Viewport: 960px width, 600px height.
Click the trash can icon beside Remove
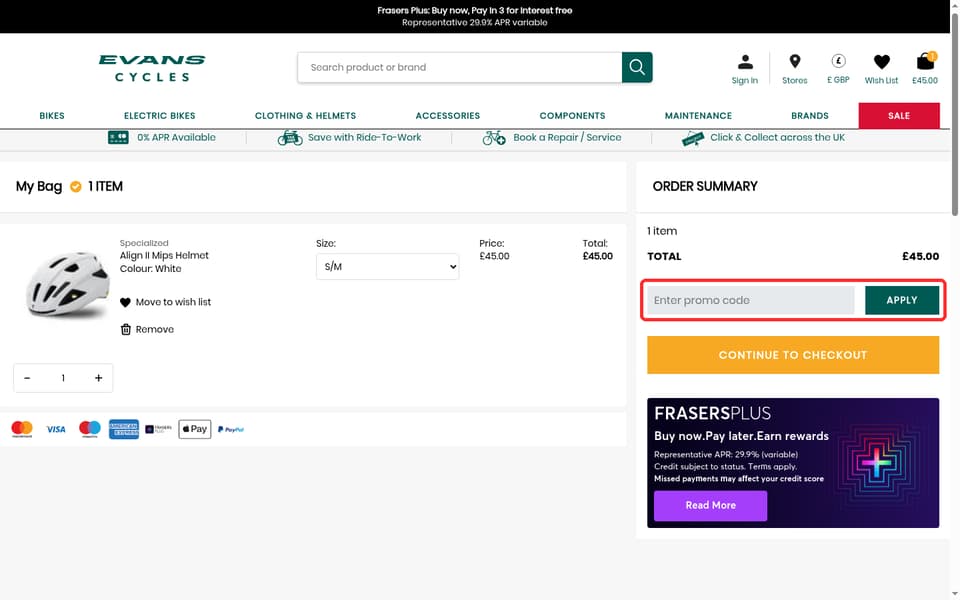pos(126,329)
